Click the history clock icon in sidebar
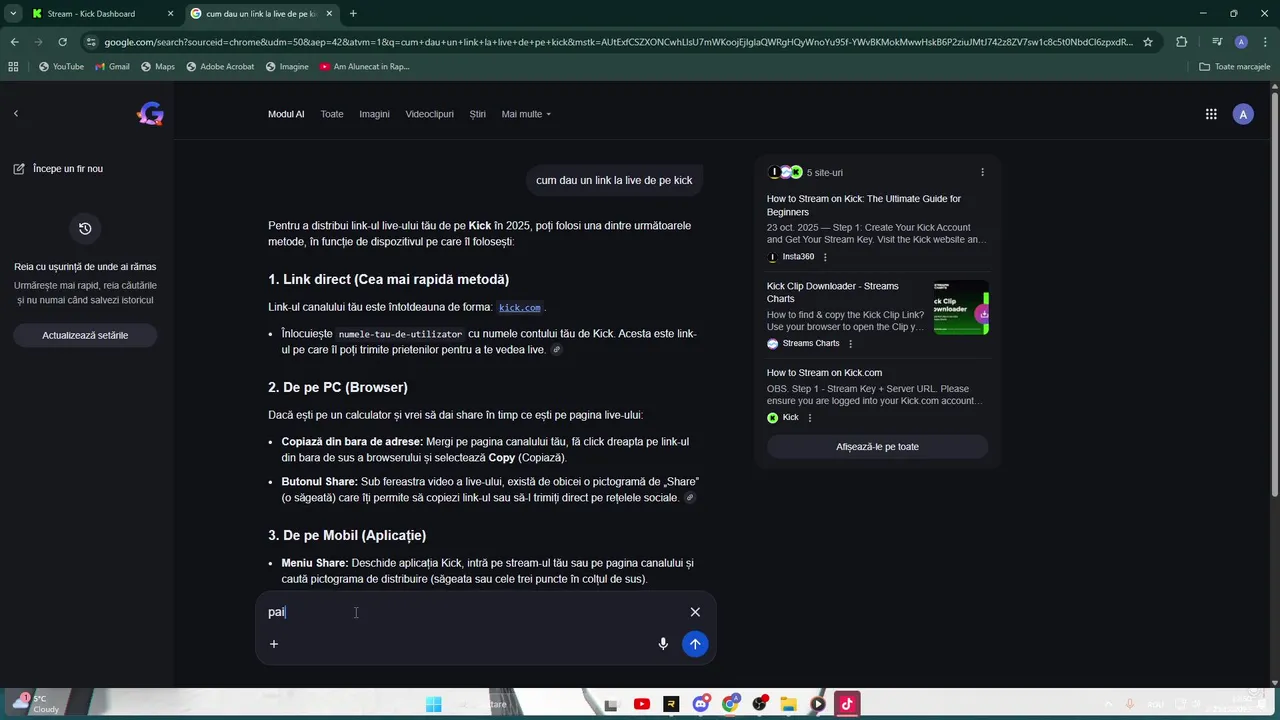Screen dimensions: 1280x720 pyautogui.click(x=85, y=229)
